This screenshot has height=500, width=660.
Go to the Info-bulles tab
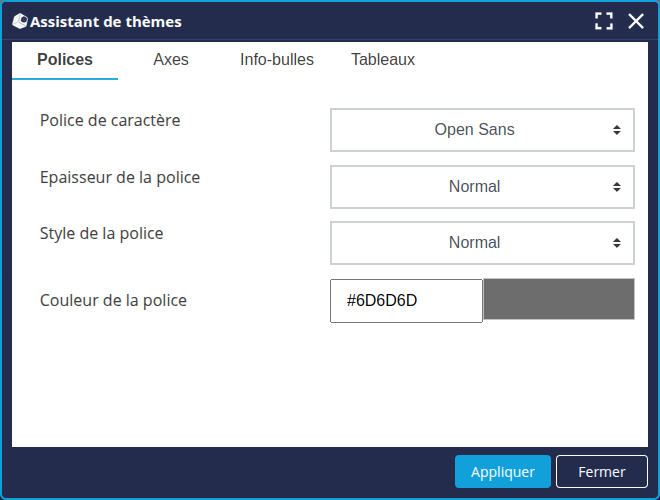[277, 60]
